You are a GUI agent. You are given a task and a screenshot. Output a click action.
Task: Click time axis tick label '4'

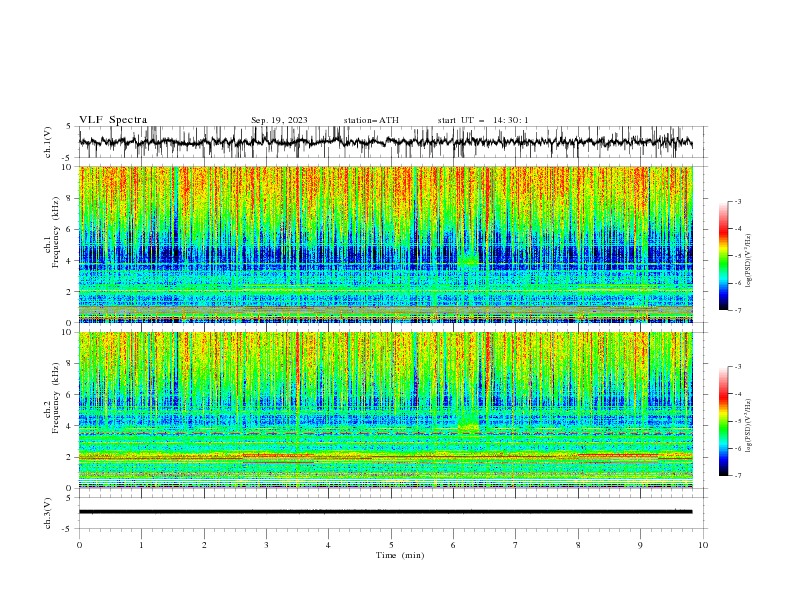point(328,545)
